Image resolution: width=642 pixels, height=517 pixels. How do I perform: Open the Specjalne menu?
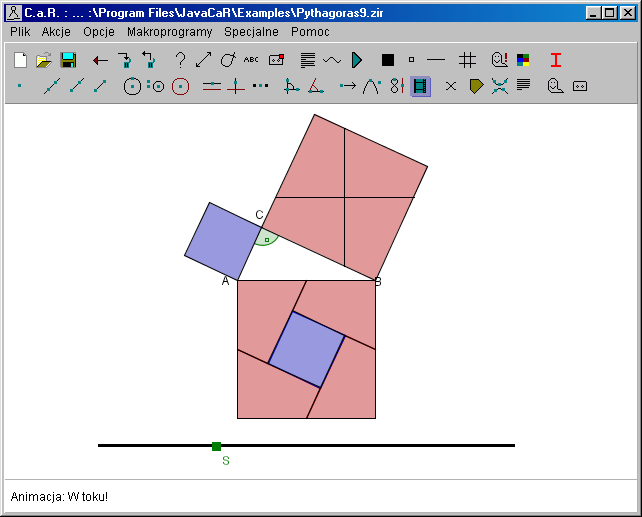click(x=251, y=32)
